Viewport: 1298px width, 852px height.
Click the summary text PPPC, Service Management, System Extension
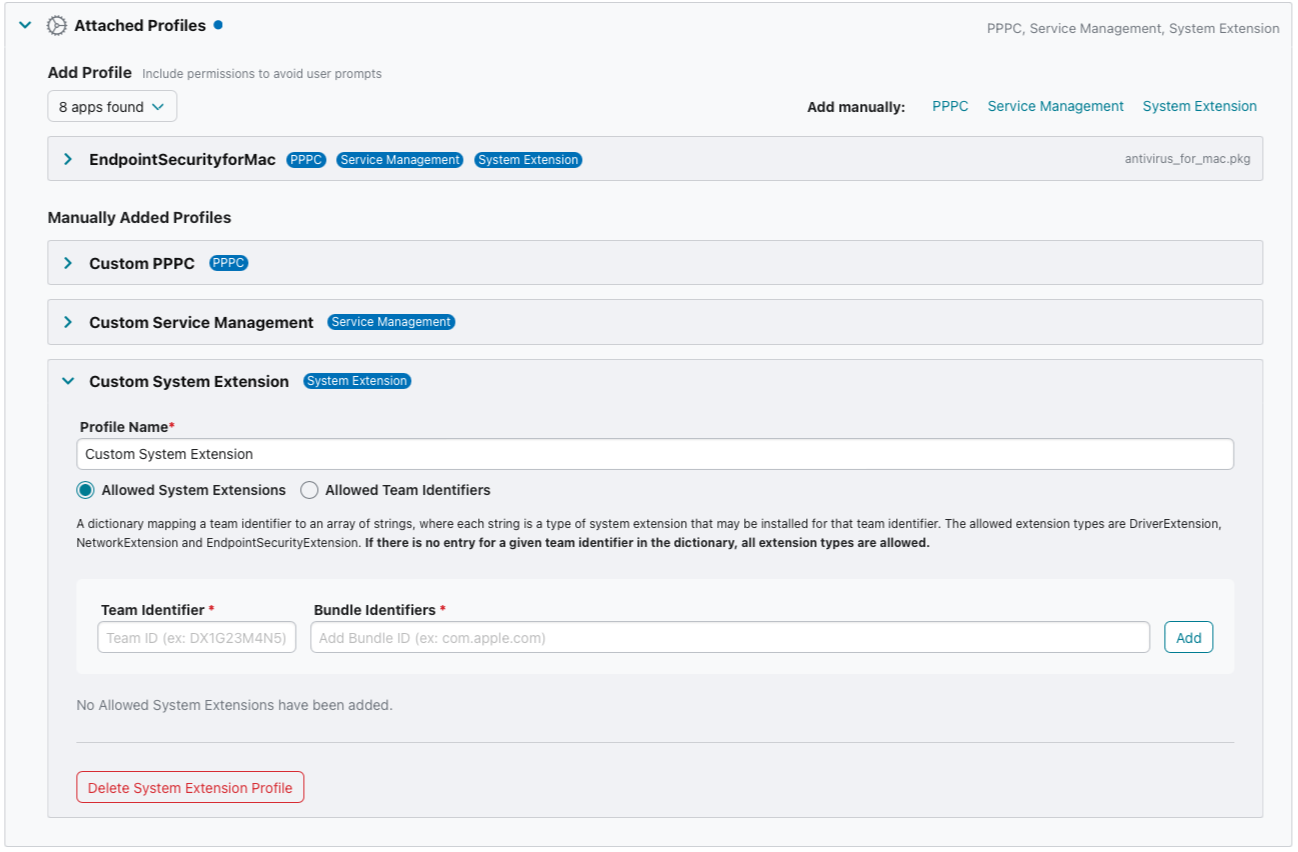[x=1133, y=29]
